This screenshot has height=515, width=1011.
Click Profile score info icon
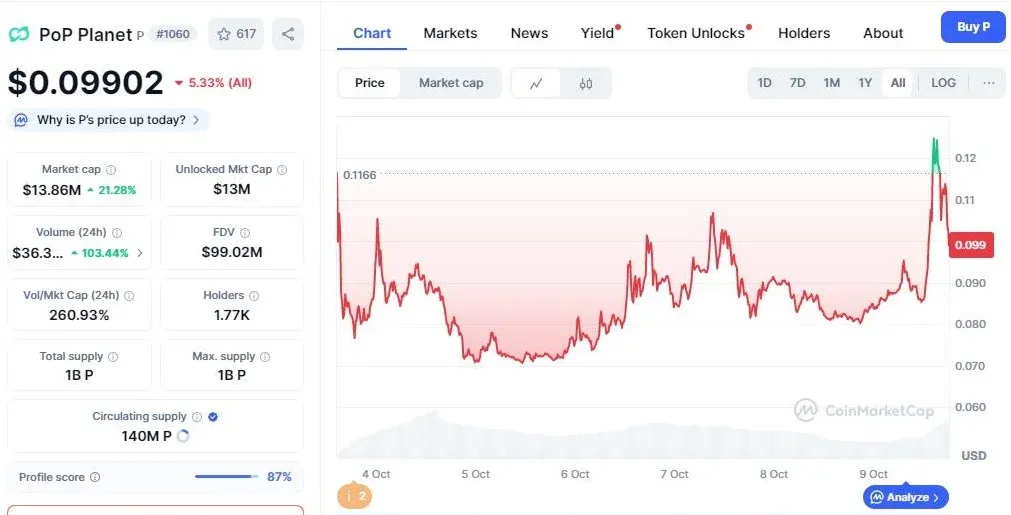(95, 478)
